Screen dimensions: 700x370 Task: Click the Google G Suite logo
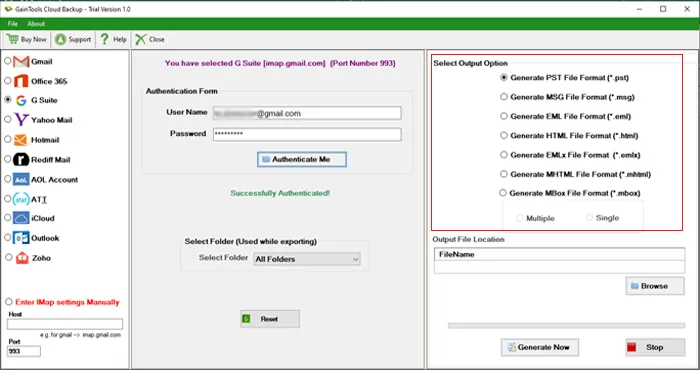click(x=21, y=100)
